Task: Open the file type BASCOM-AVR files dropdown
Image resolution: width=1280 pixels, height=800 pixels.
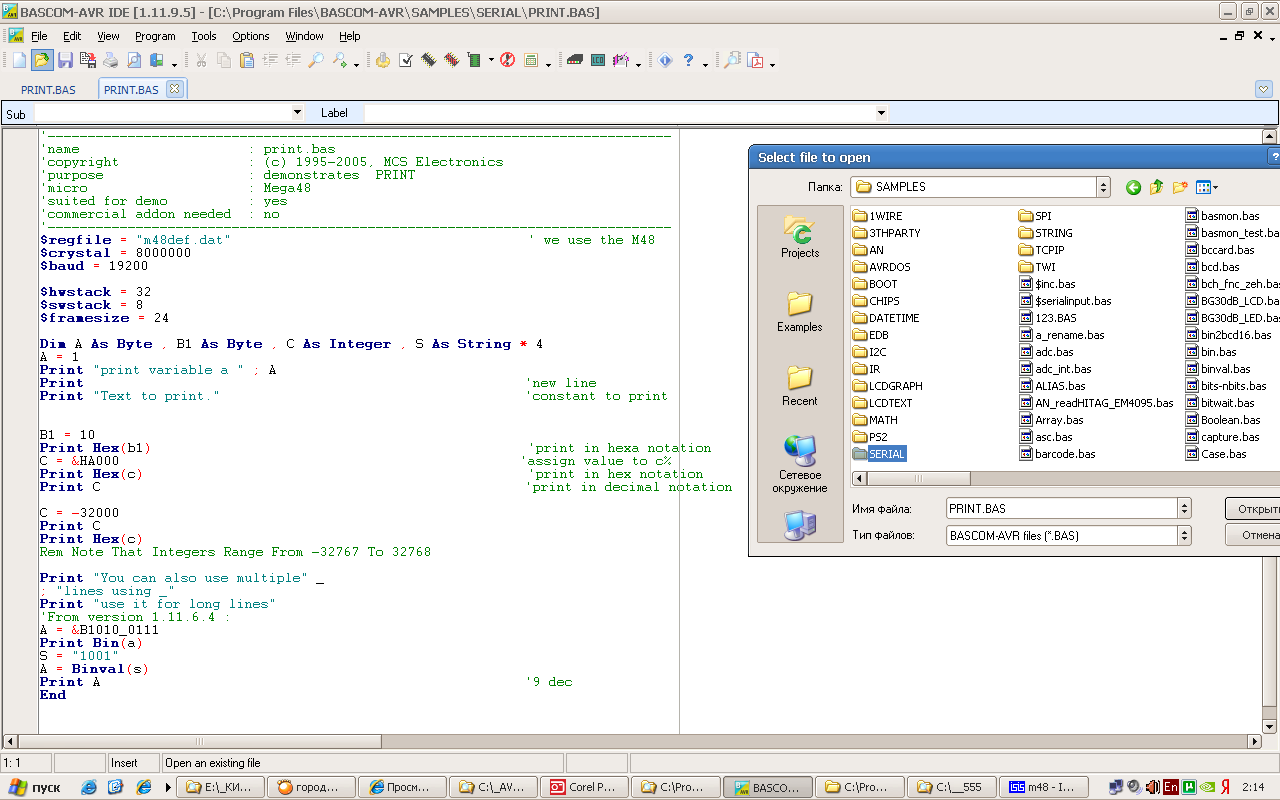Action: click(x=1184, y=536)
